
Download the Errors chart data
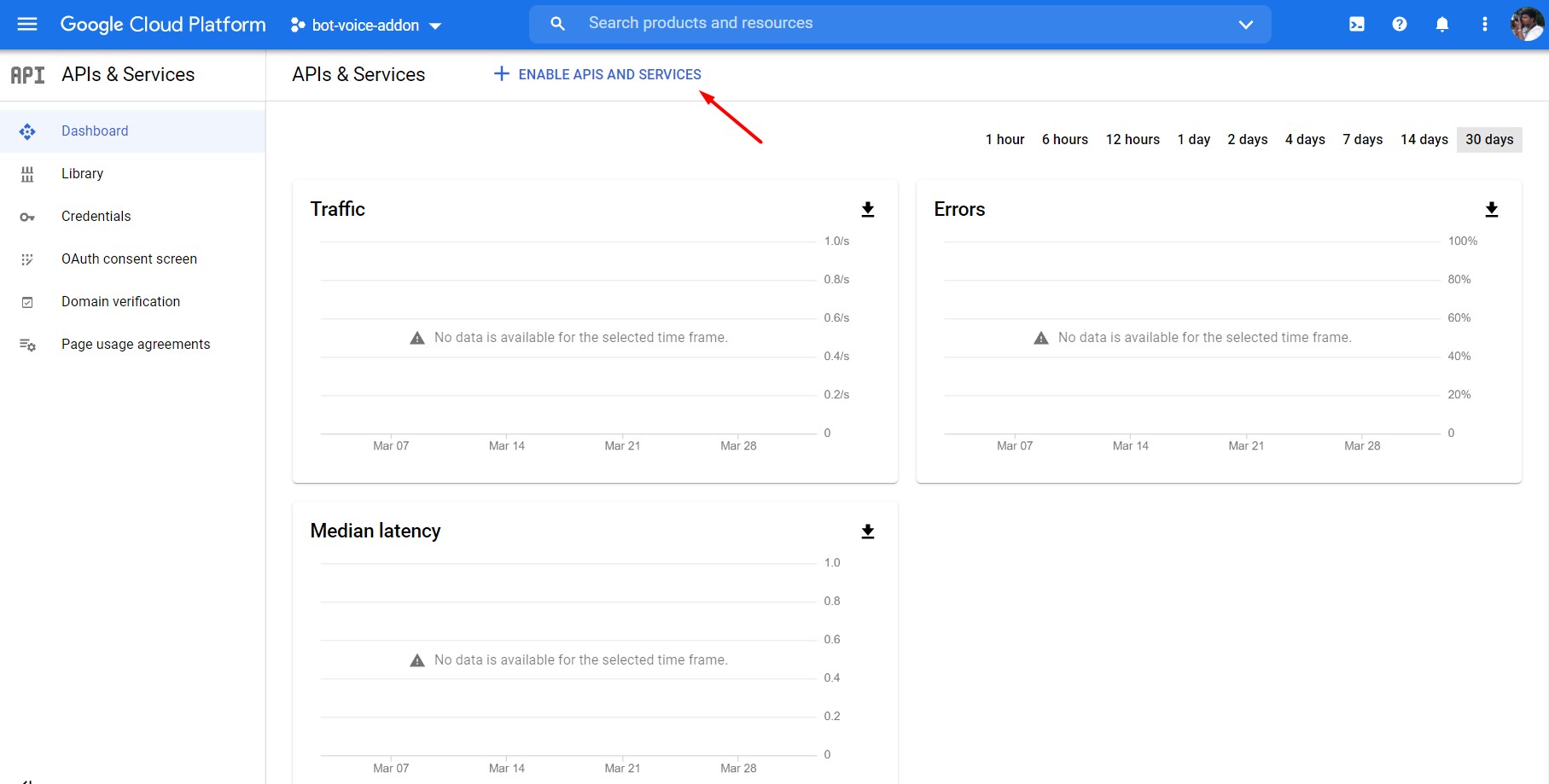click(x=1491, y=209)
